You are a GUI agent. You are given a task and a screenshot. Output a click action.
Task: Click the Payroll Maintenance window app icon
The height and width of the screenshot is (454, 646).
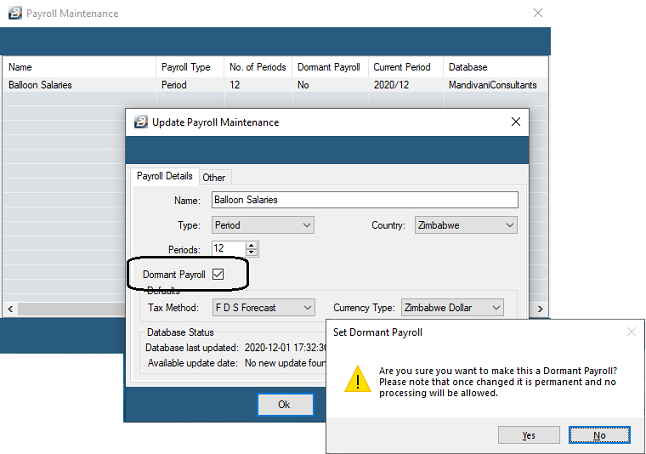pyautogui.click(x=15, y=13)
